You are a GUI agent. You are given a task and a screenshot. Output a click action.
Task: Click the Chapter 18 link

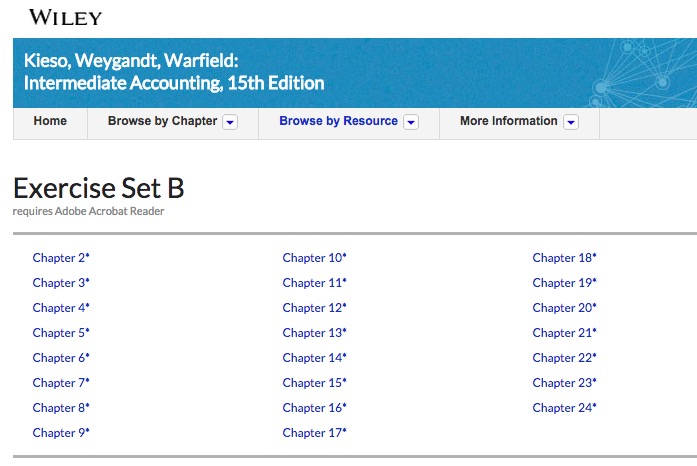click(x=564, y=258)
